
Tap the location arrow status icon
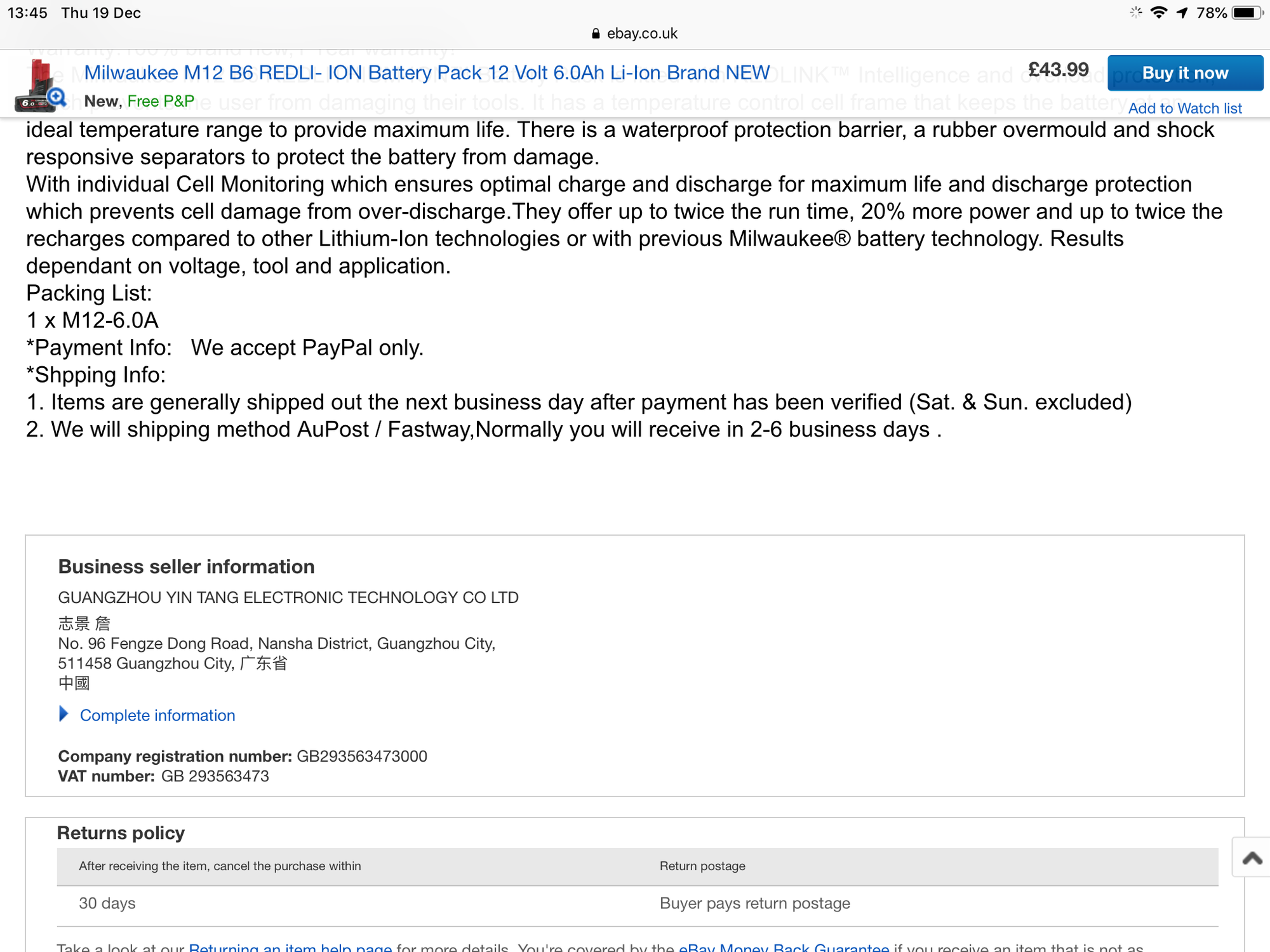(1182, 13)
